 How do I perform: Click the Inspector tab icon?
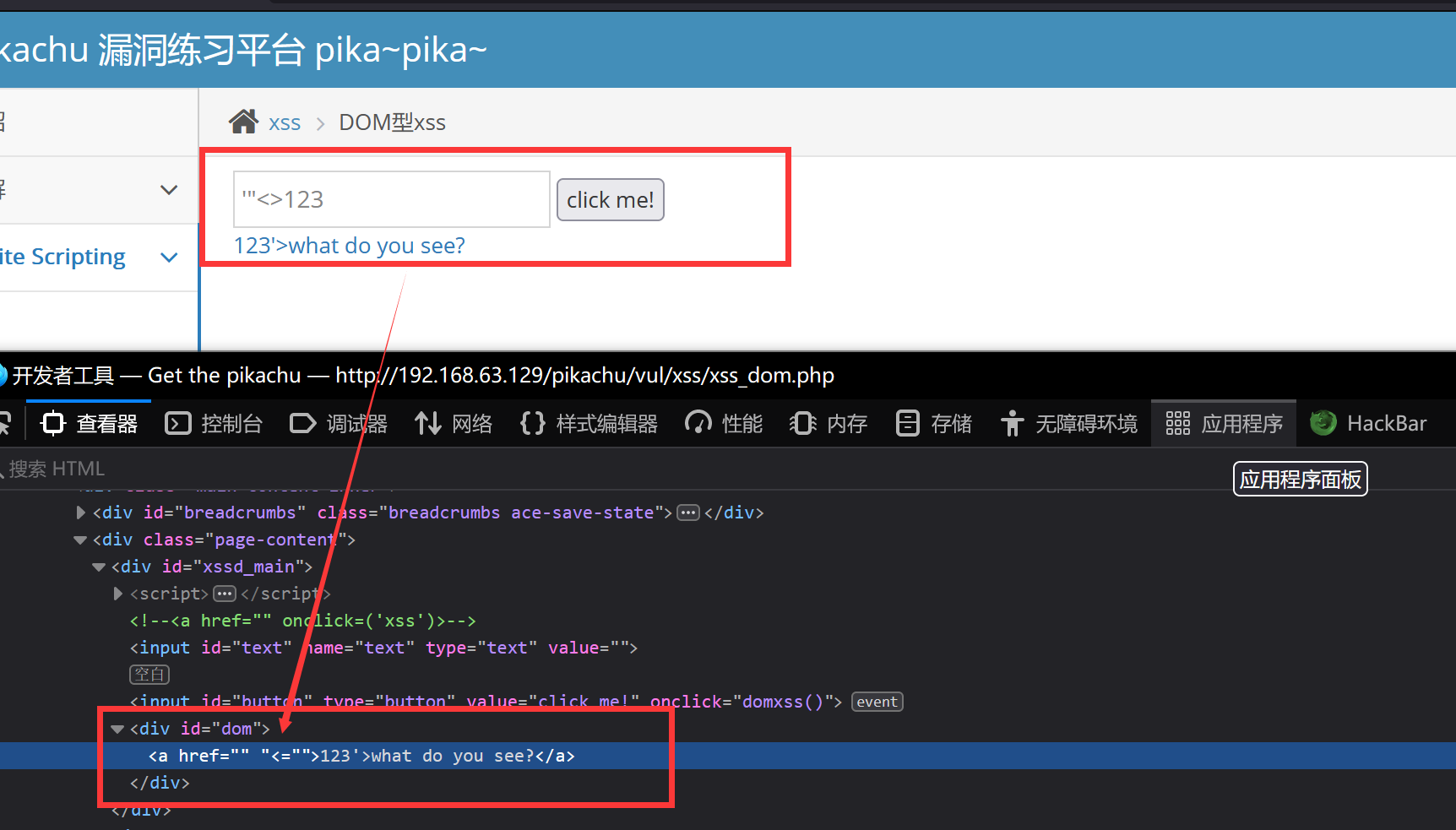click(53, 423)
